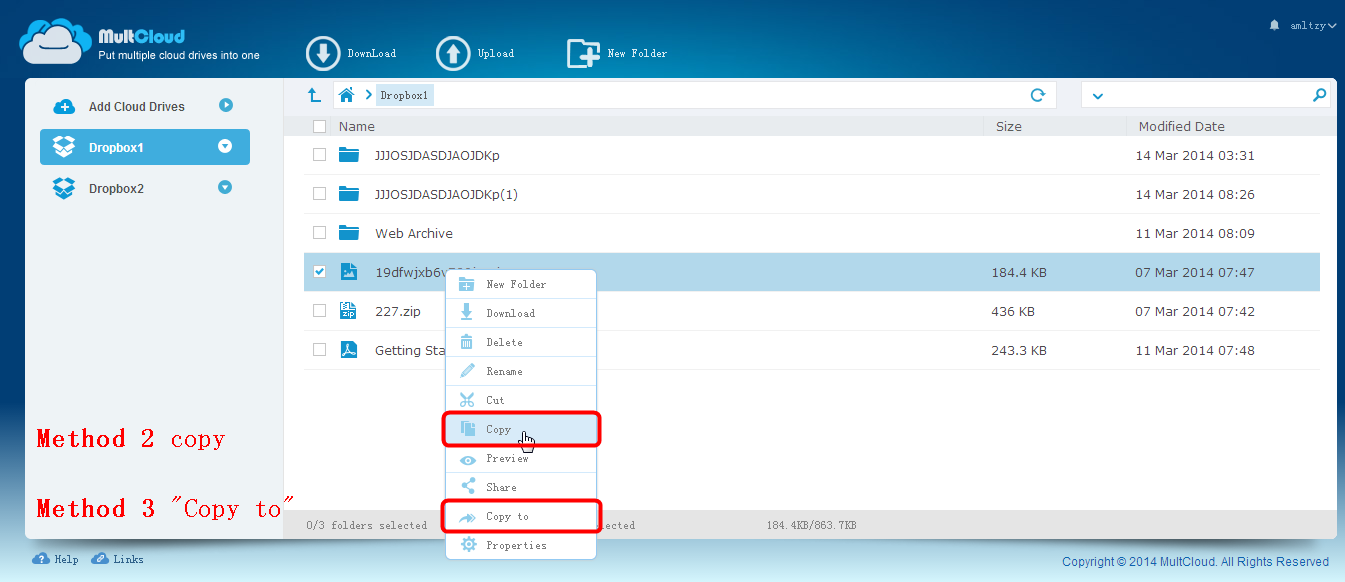Choose New Folder in the context menu
This screenshot has height=582, width=1345.
pos(520,284)
